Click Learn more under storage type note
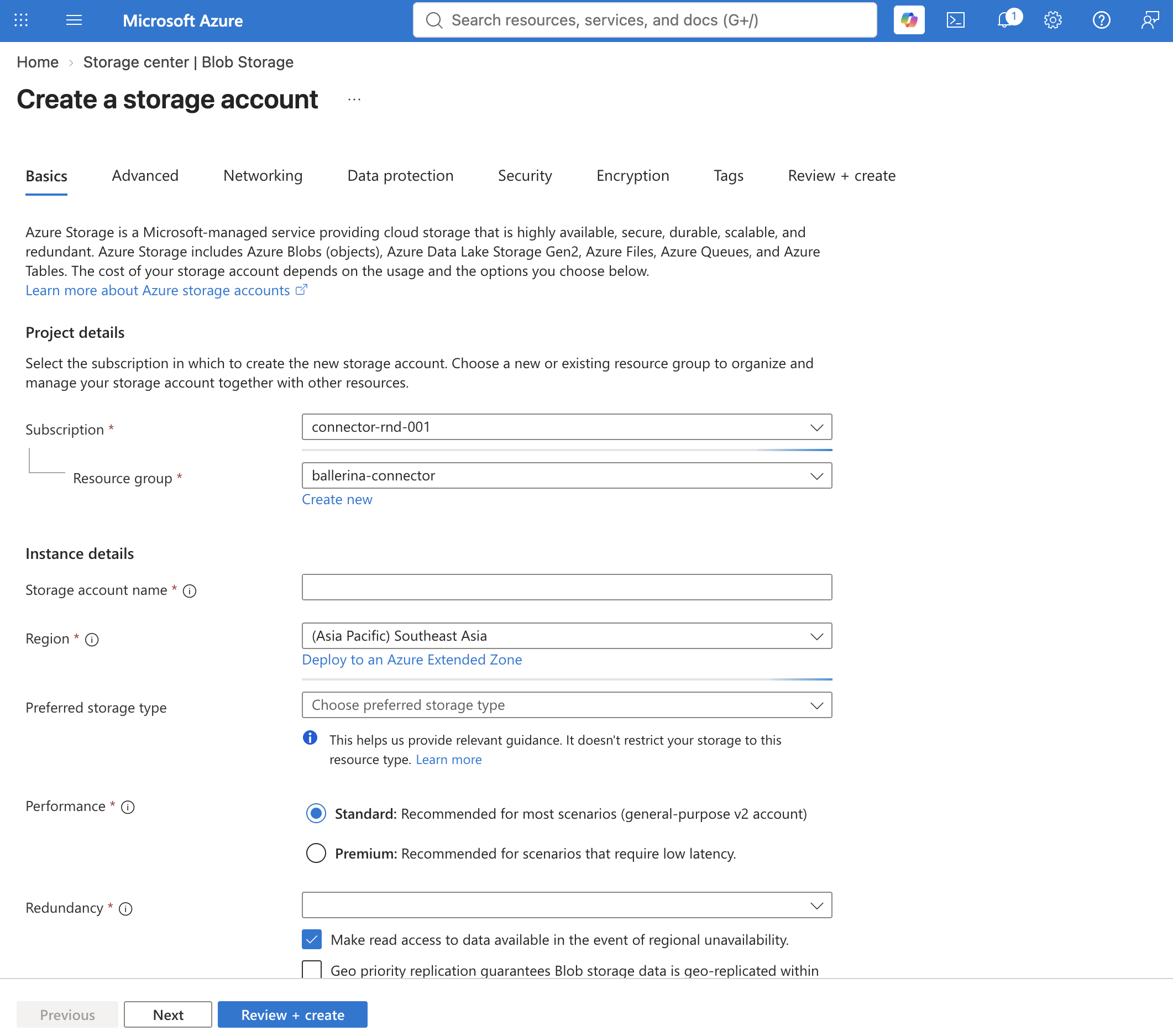This screenshot has height=1036, width=1173. (449, 760)
